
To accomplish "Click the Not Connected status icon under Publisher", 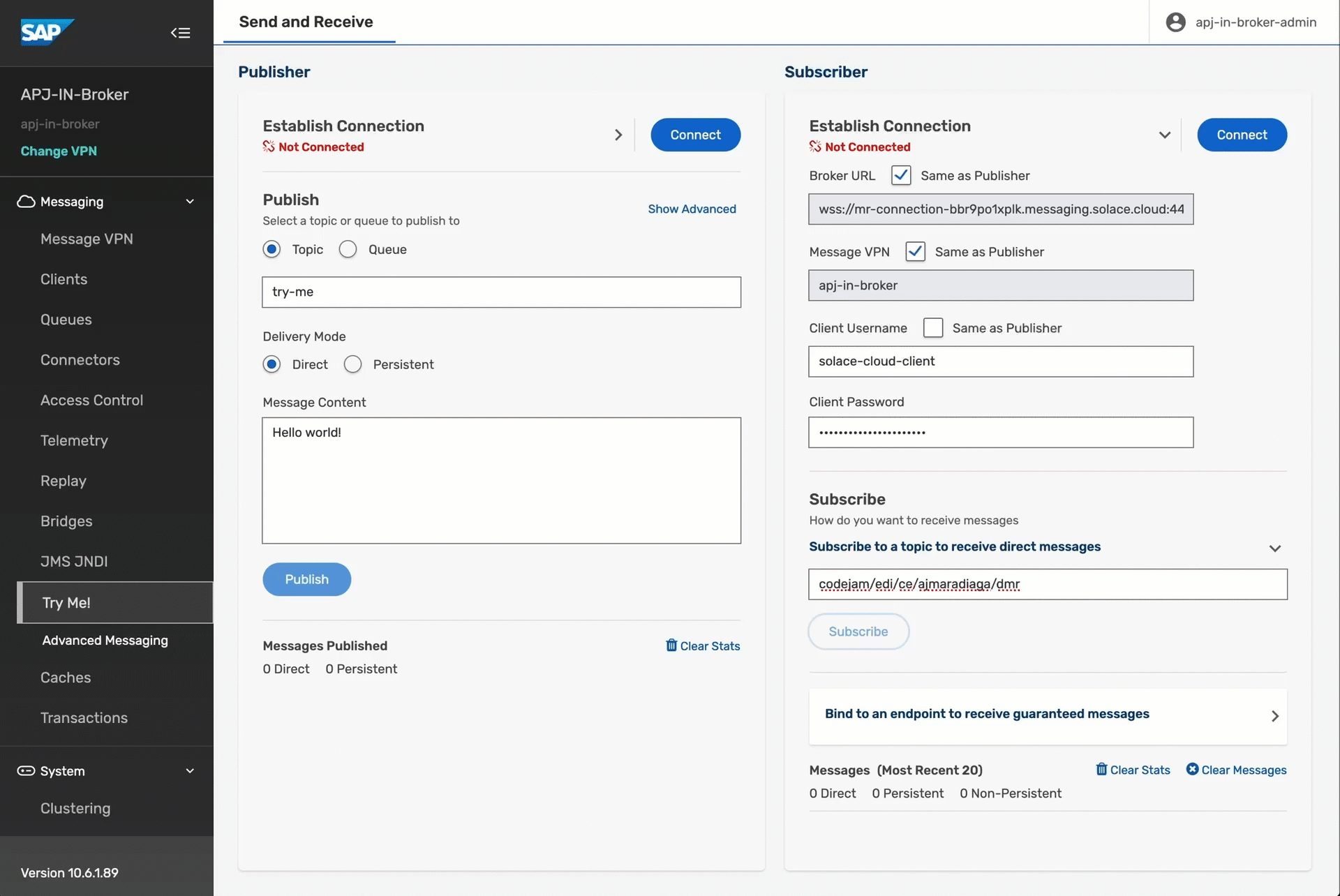I will [x=269, y=147].
